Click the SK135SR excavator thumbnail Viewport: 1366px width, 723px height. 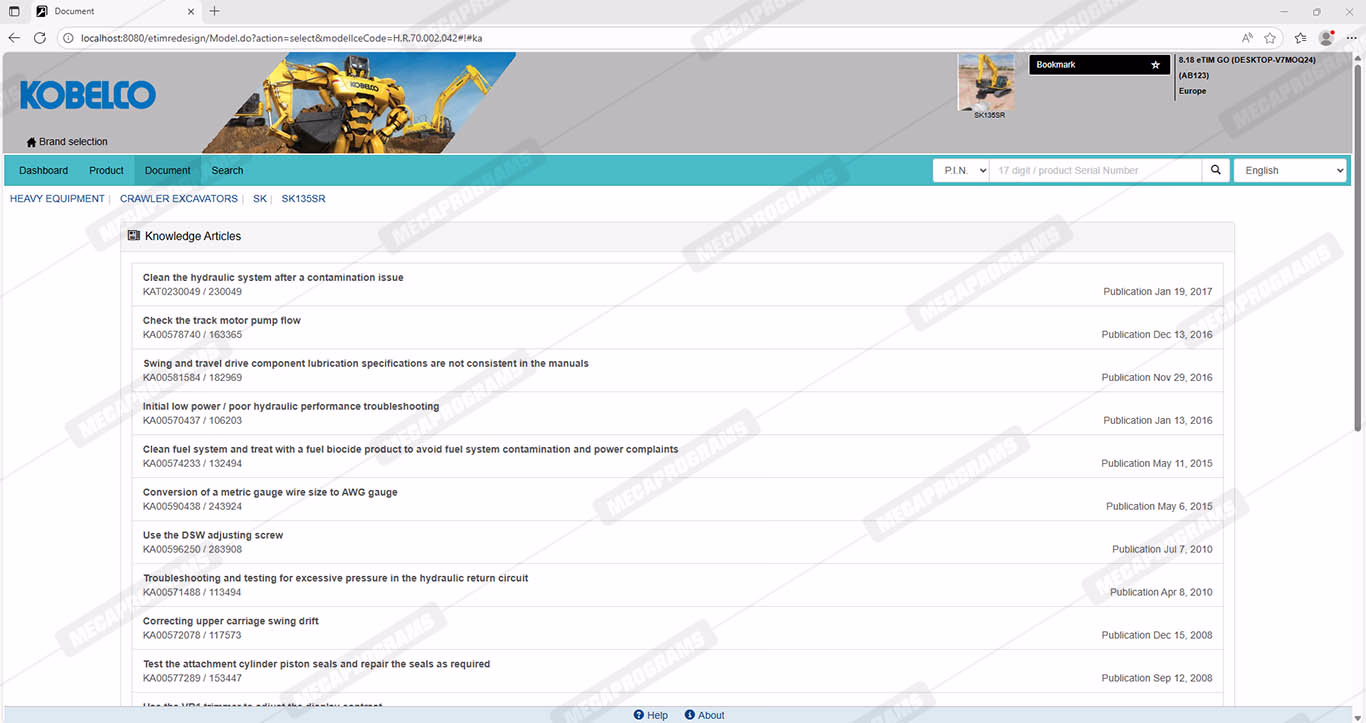(986, 83)
